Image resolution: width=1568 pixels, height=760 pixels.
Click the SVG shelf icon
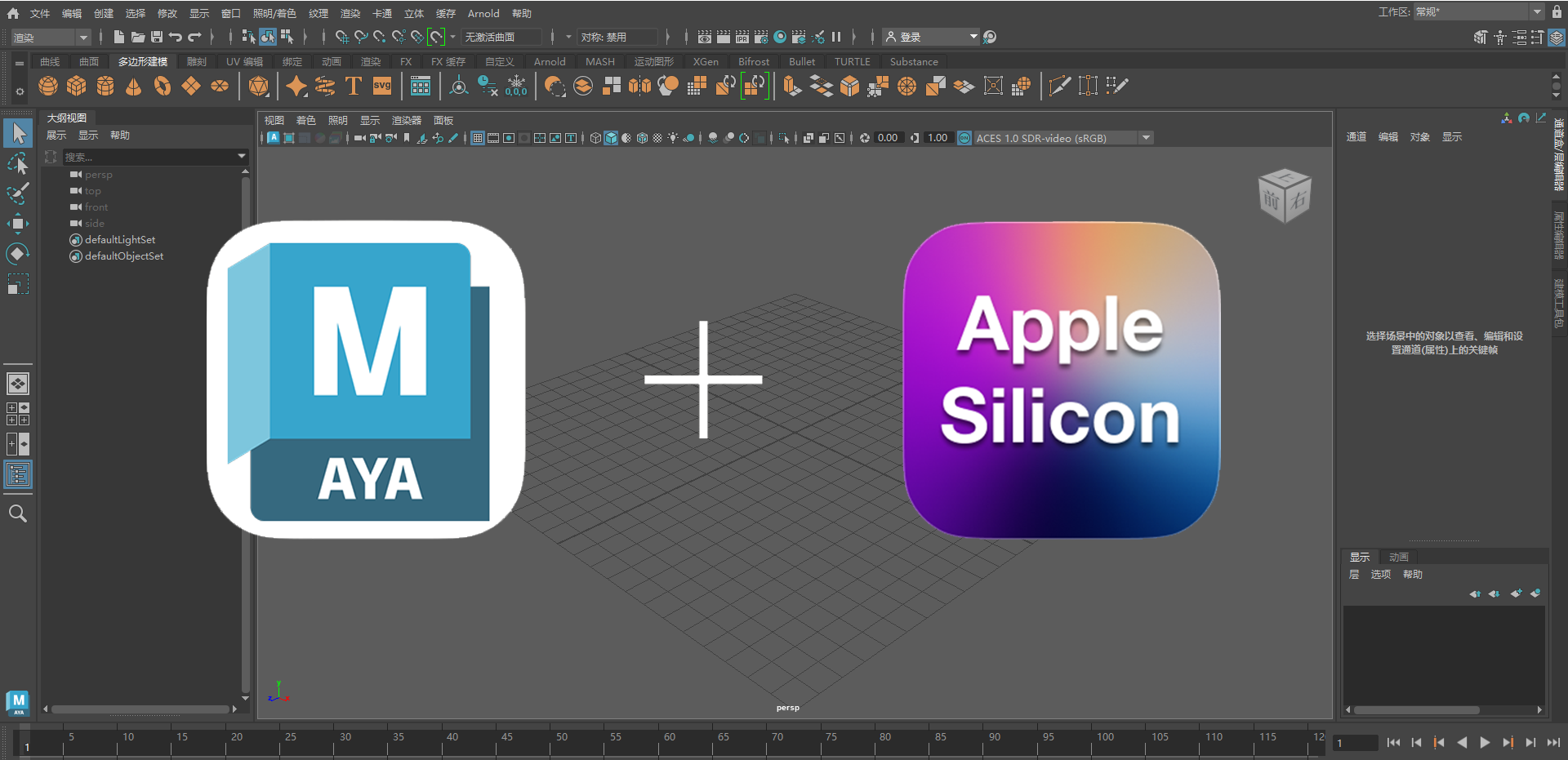(382, 86)
